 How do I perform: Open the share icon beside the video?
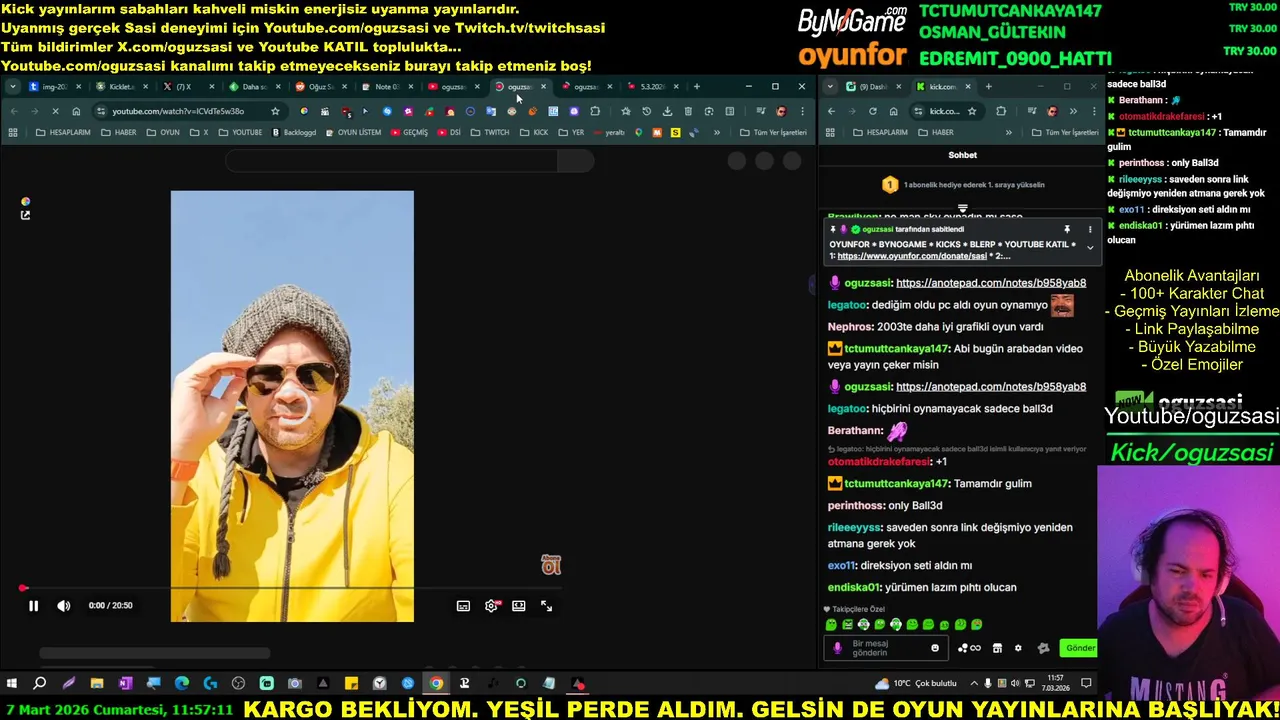click(x=25, y=215)
